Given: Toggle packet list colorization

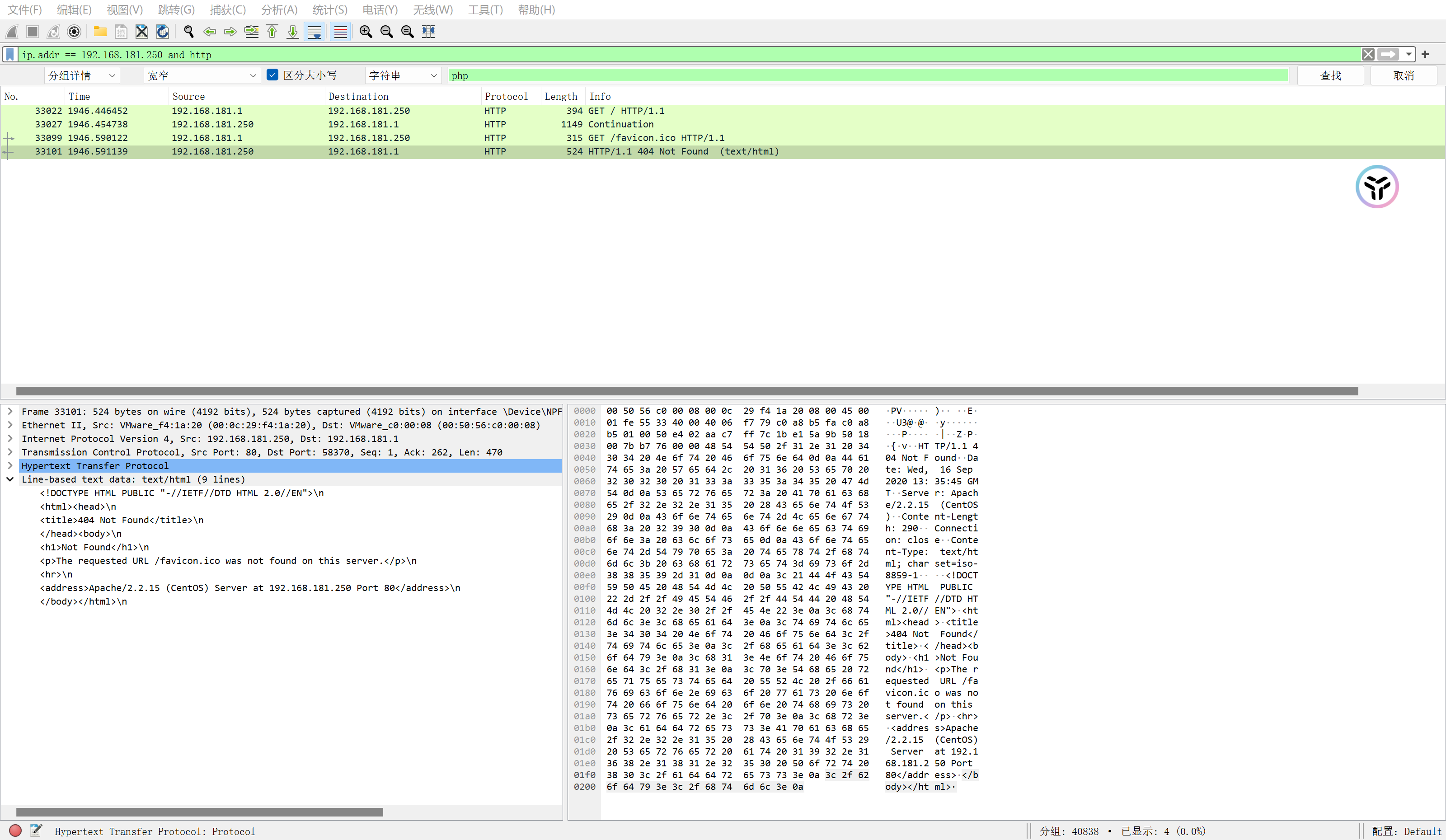Looking at the screenshot, I should click(x=340, y=32).
